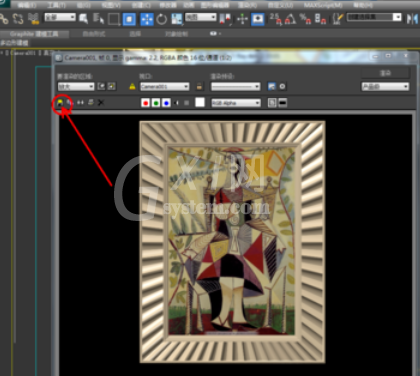Toggle Keyboard Shortcut Override

258,19
